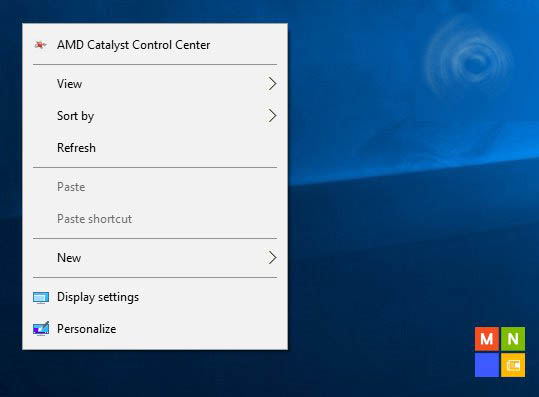This screenshot has width=539, height=397.
Task: Open the New submenu
Action: pos(155,258)
